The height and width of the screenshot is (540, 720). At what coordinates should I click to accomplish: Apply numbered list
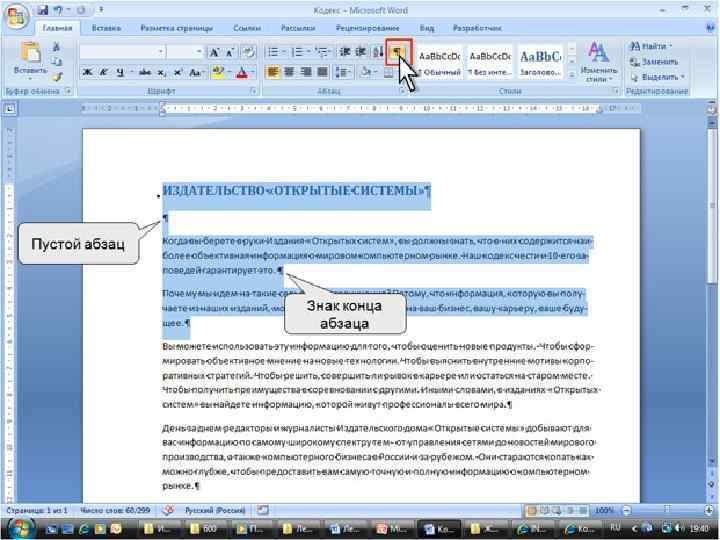(x=297, y=52)
